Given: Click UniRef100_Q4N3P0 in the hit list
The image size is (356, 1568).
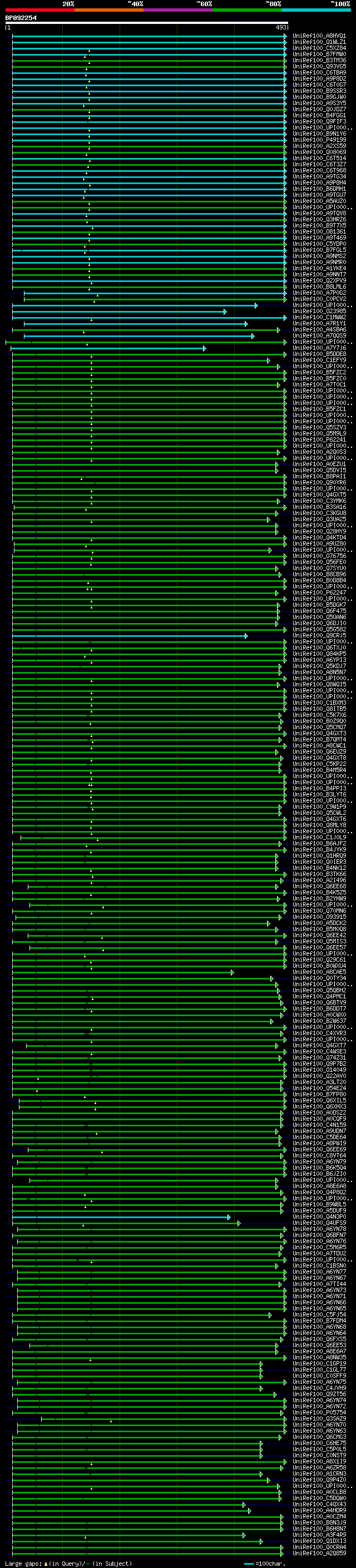Looking at the screenshot, I should [x=319, y=1217].
